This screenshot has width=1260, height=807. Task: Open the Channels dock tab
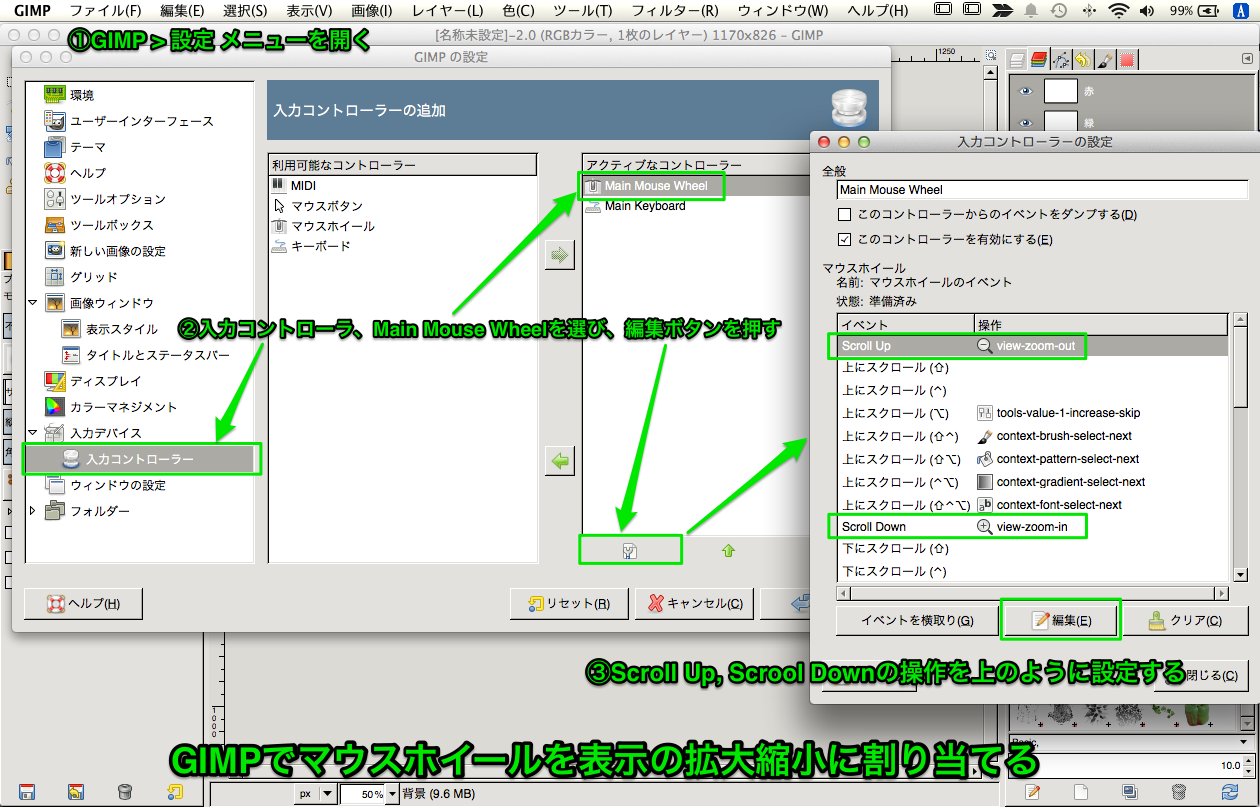pyautogui.click(x=1041, y=60)
